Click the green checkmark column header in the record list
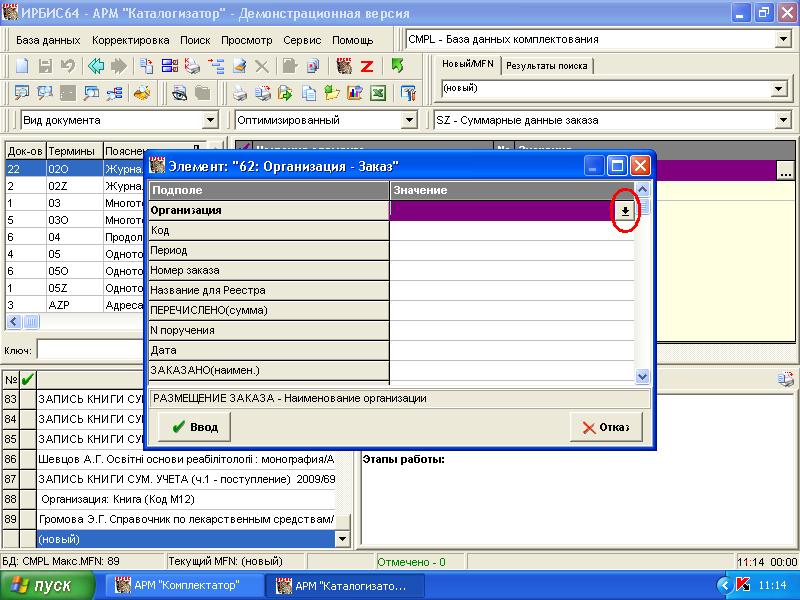800x600 pixels. (x=27, y=379)
